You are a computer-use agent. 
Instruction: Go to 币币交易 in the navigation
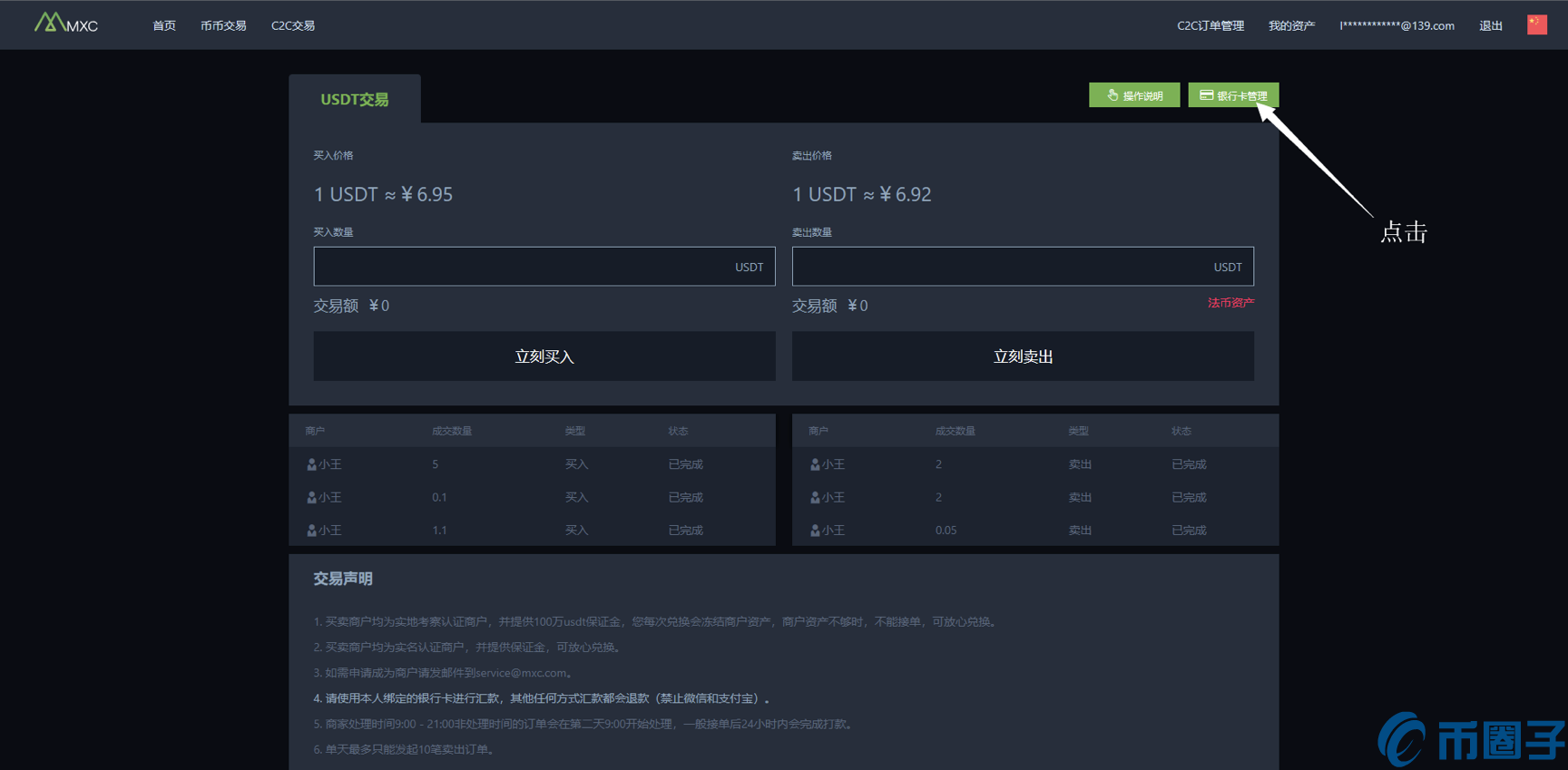coord(223,25)
